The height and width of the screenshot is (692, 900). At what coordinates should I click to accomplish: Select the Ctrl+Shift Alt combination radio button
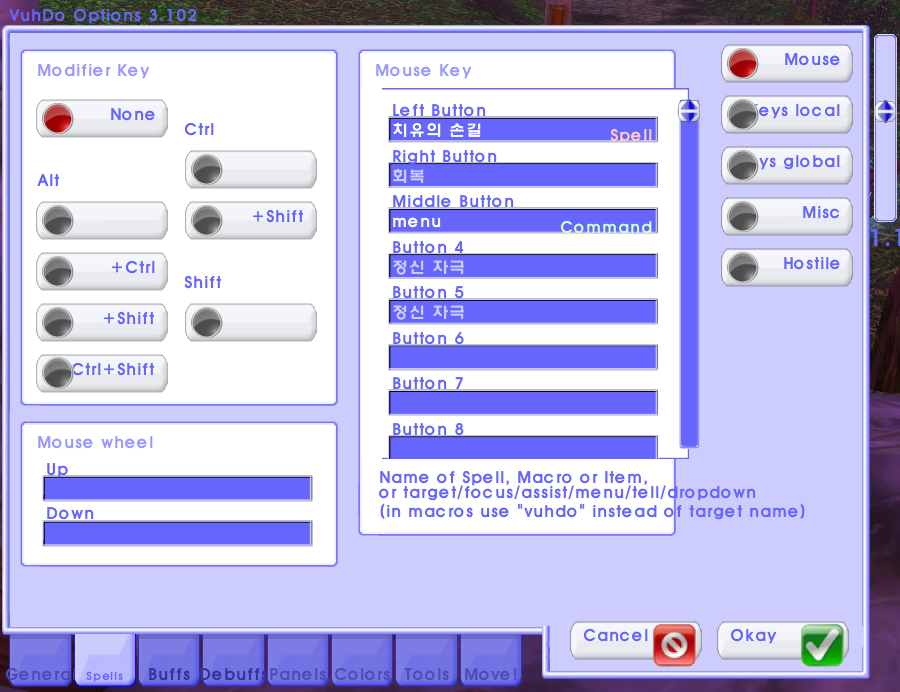pyautogui.click(x=102, y=374)
